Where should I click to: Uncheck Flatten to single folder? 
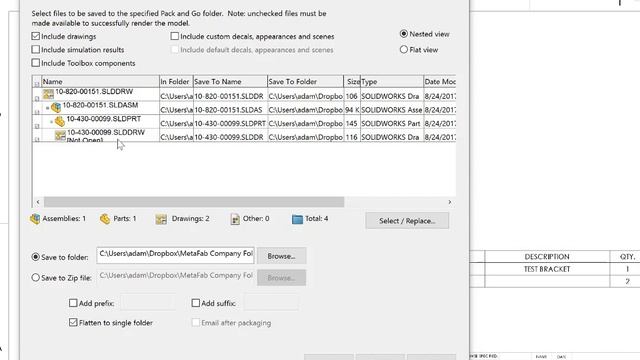point(73,322)
